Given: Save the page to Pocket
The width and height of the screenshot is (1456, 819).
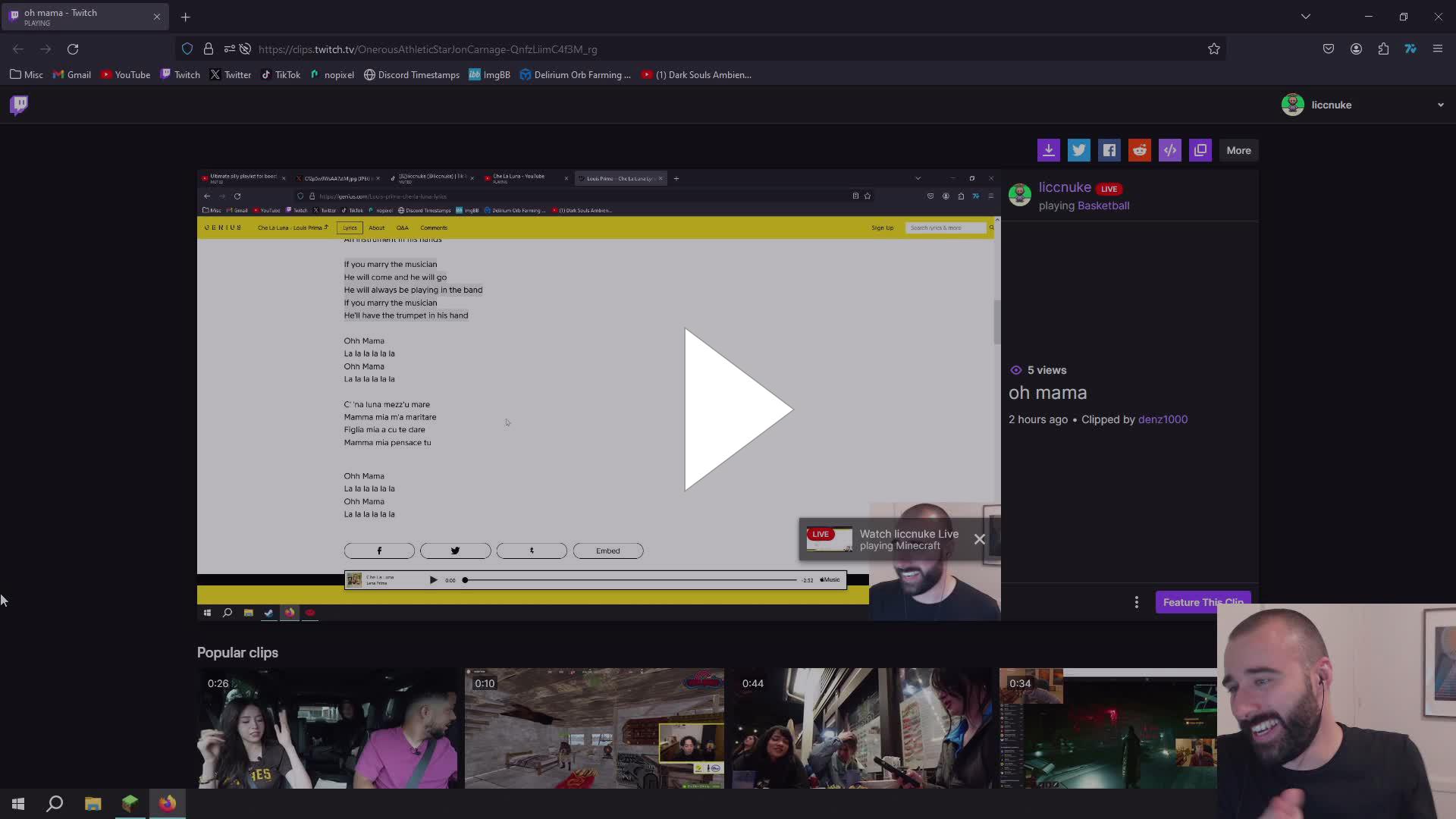Looking at the screenshot, I should (x=1329, y=49).
